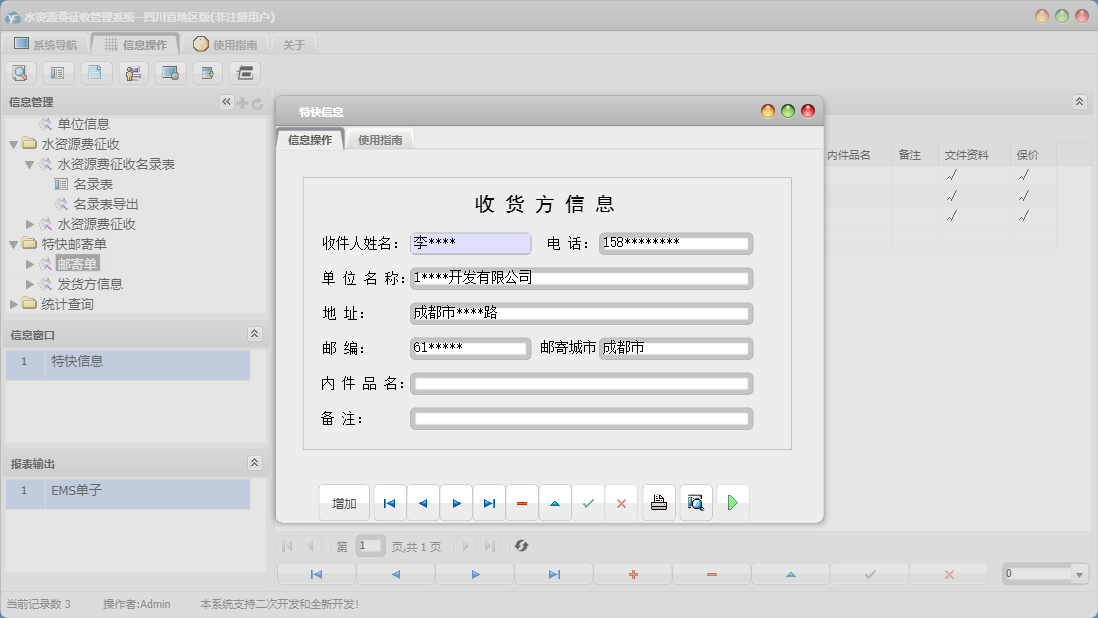Open the dropdown at the bottom right corner
1098x618 pixels.
pyautogui.click(x=1082, y=573)
